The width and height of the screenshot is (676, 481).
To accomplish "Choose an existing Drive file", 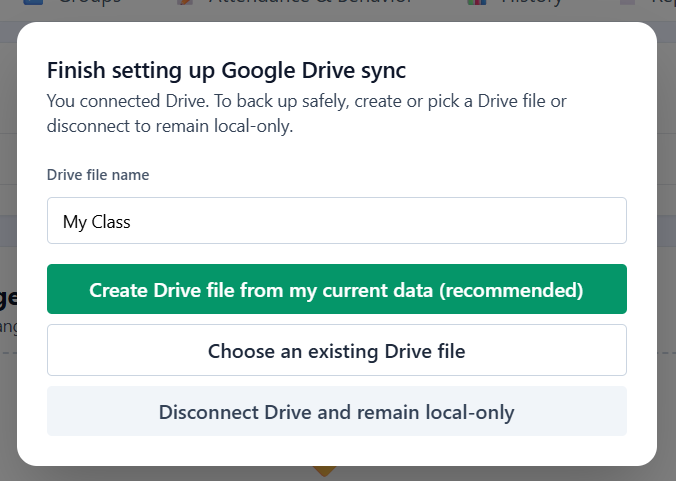I will pyautogui.click(x=337, y=350).
